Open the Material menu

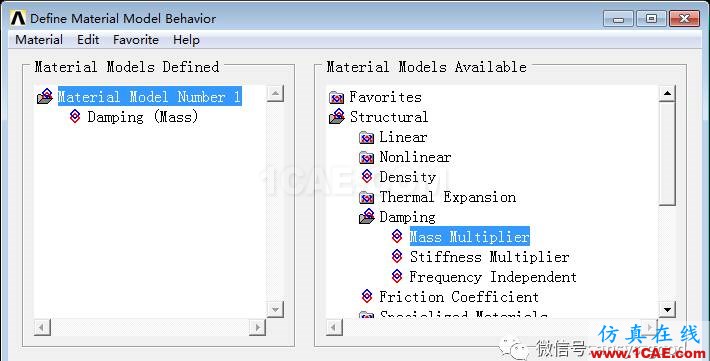coord(39,40)
